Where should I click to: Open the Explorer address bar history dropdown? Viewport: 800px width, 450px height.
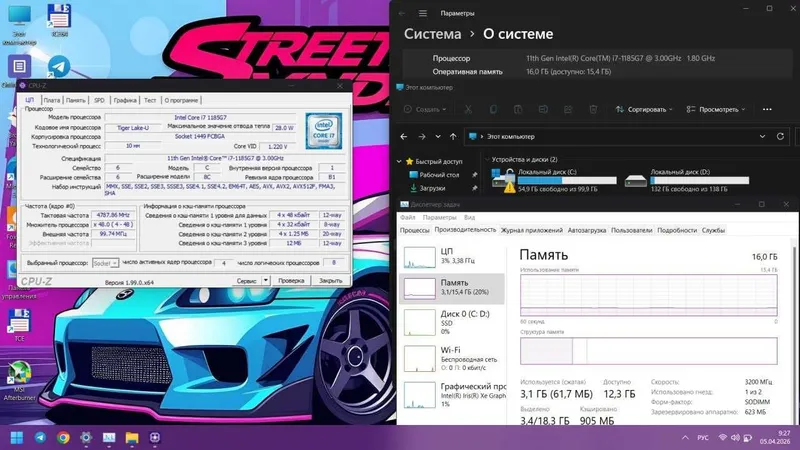pyautogui.click(x=762, y=137)
